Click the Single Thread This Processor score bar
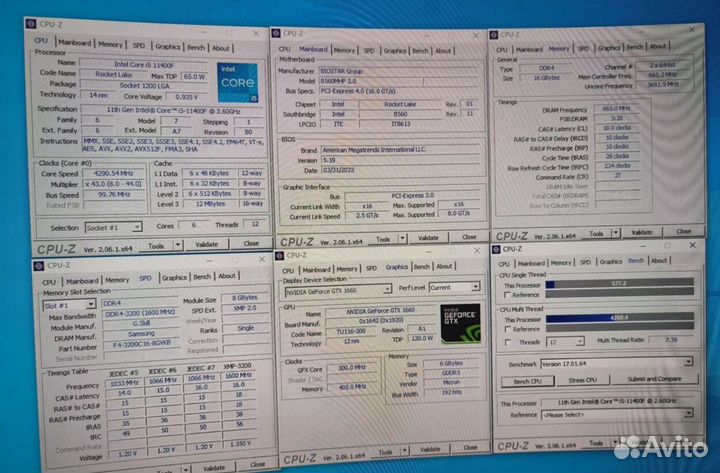 pyautogui.click(x=619, y=284)
